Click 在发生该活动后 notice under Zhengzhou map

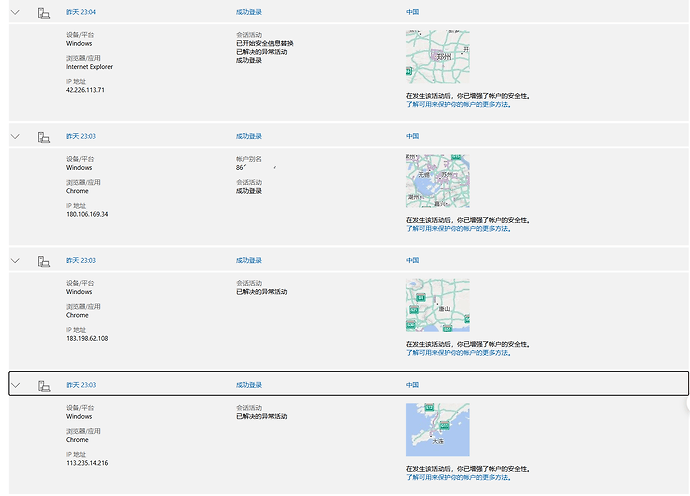pos(468,96)
